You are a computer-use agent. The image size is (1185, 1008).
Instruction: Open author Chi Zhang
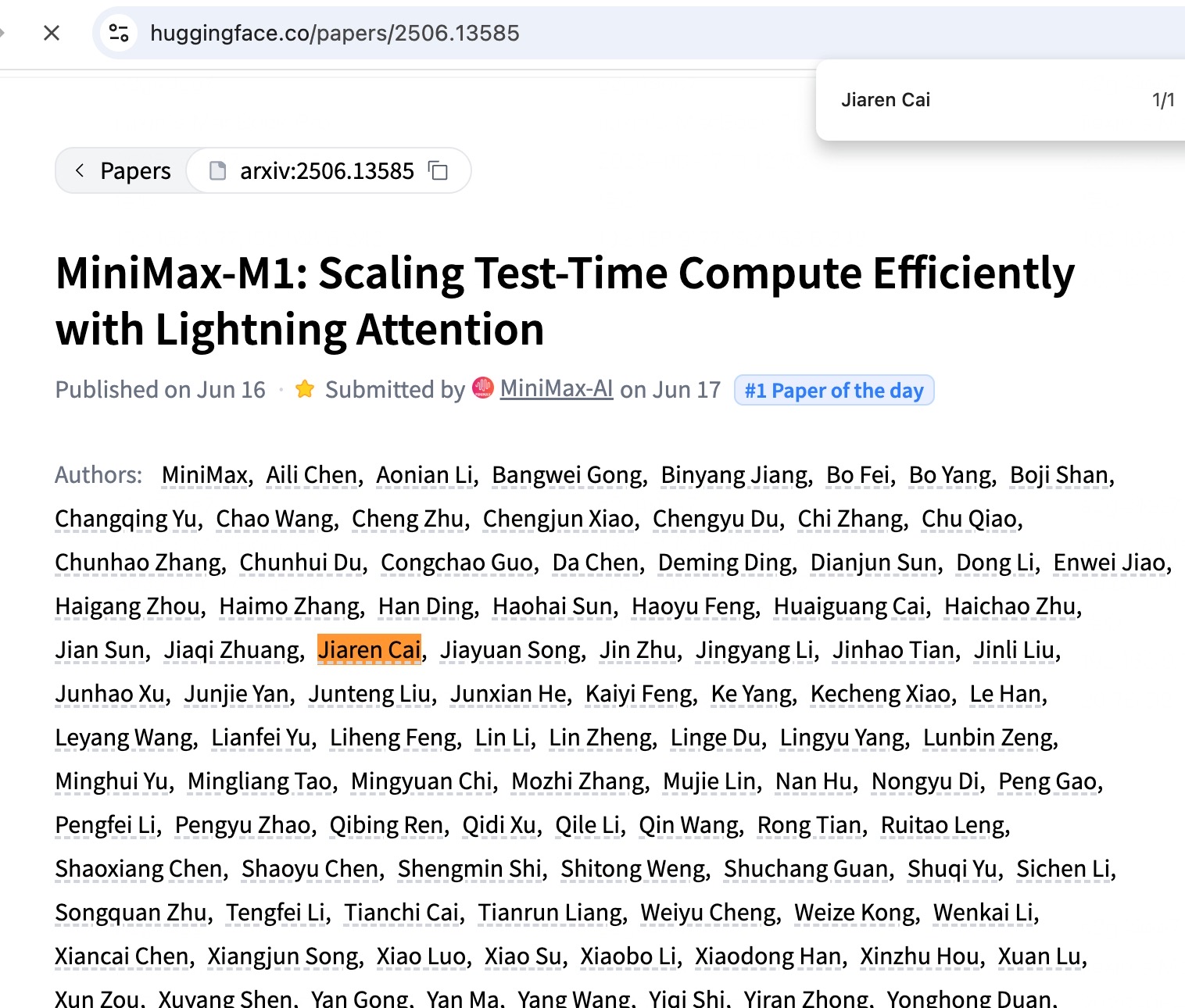tap(850, 519)
